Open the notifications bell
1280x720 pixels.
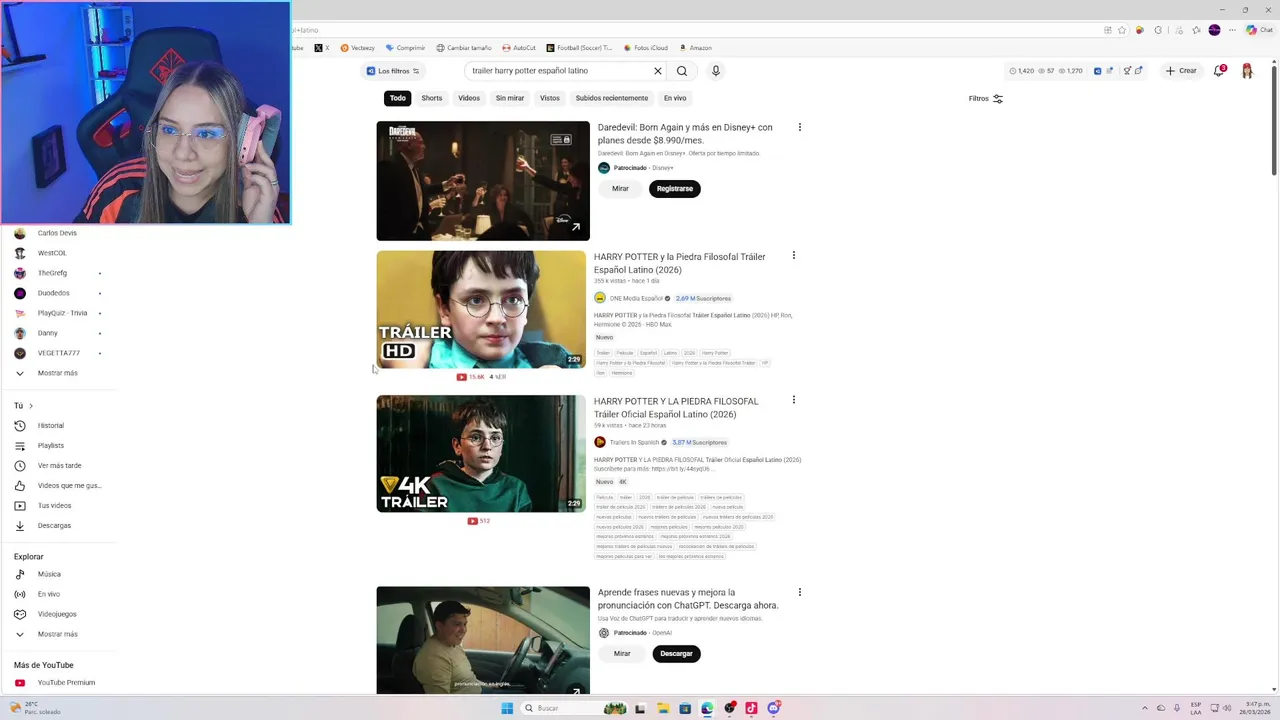pos(1219,71)
